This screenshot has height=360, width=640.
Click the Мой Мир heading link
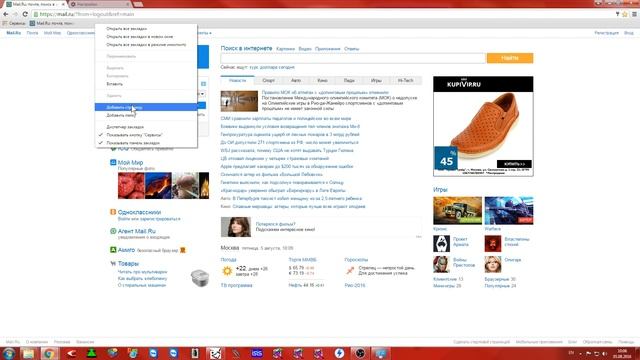[x=130, y=162]
